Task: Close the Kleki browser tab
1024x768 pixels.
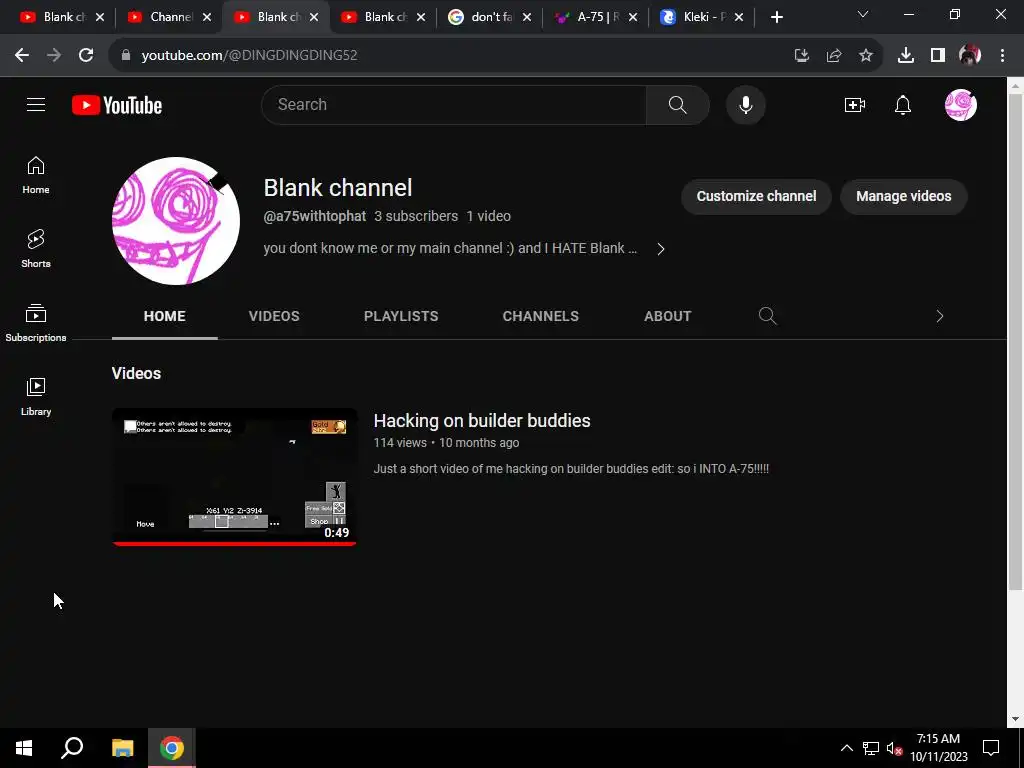Action: click(739, 17)
